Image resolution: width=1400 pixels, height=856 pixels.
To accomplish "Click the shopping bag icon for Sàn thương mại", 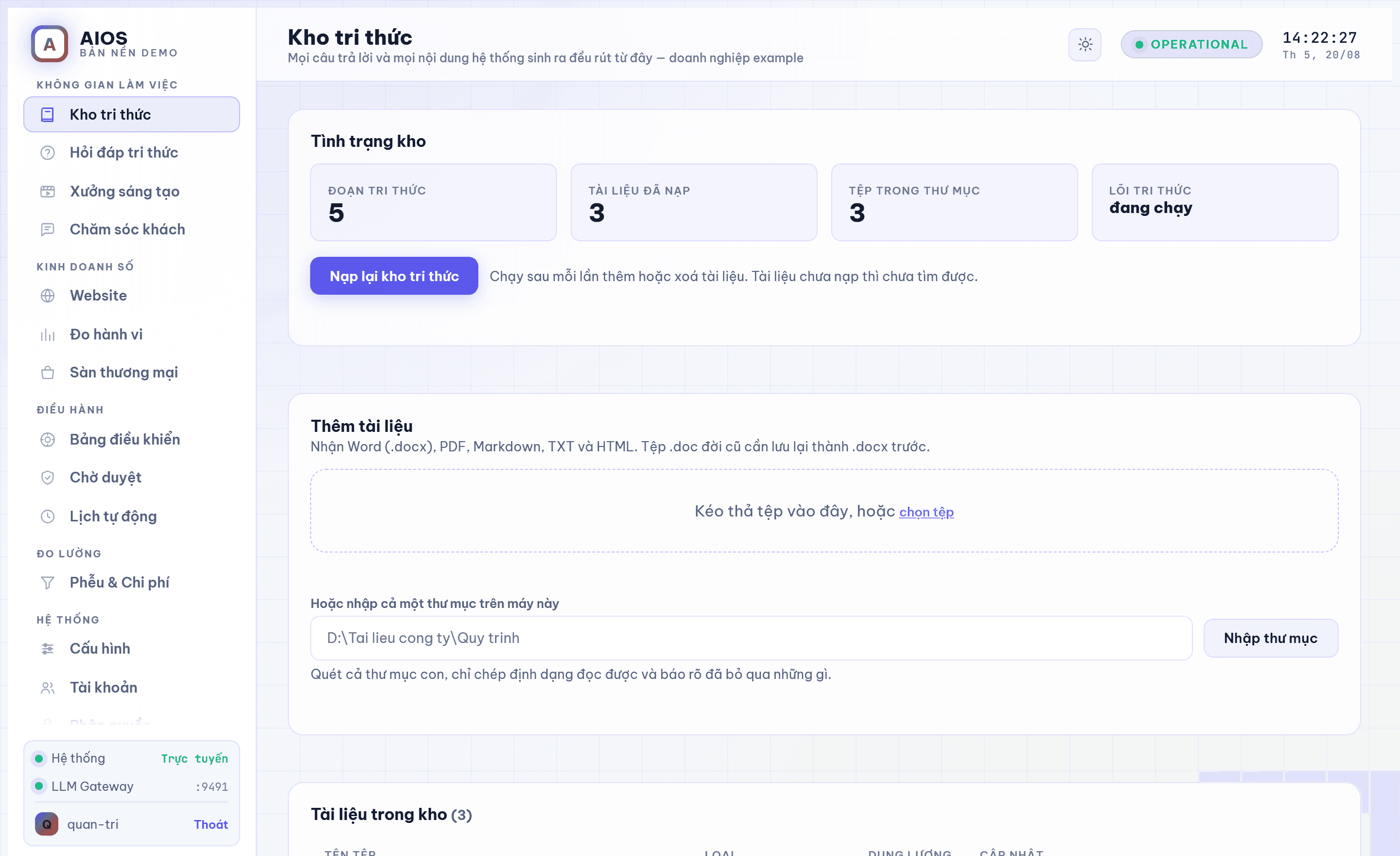I will (x=48, y=373).
